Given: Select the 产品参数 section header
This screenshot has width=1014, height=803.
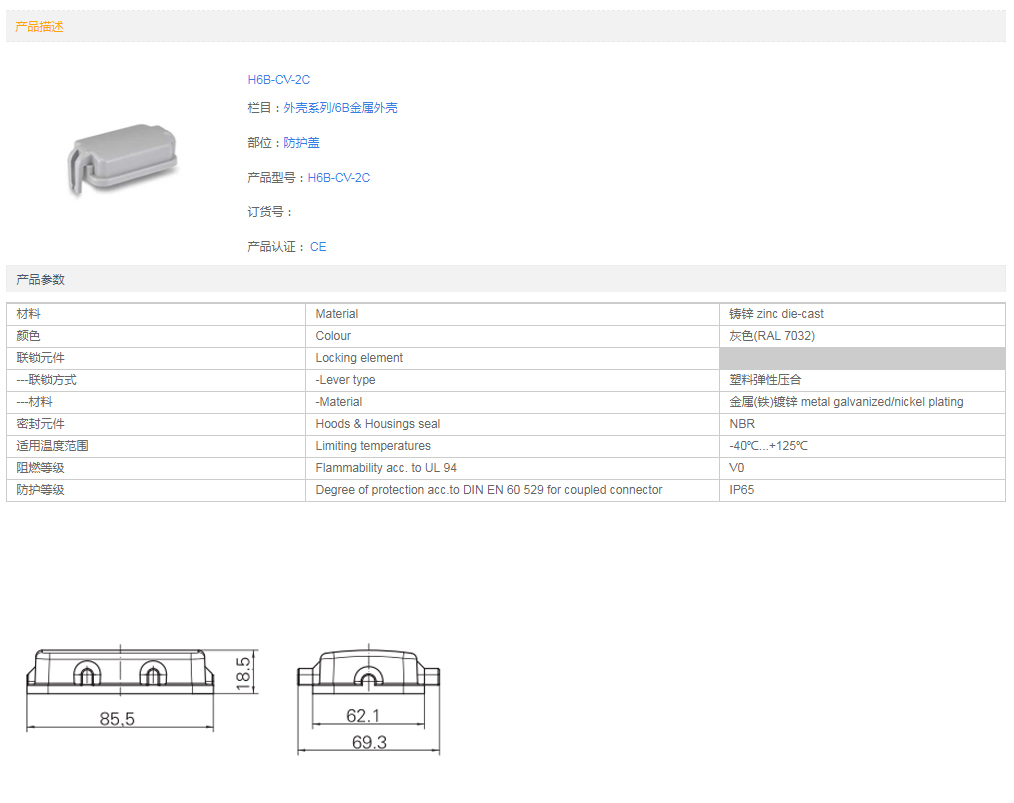Looking at the screenshot, I should (41, 280).
